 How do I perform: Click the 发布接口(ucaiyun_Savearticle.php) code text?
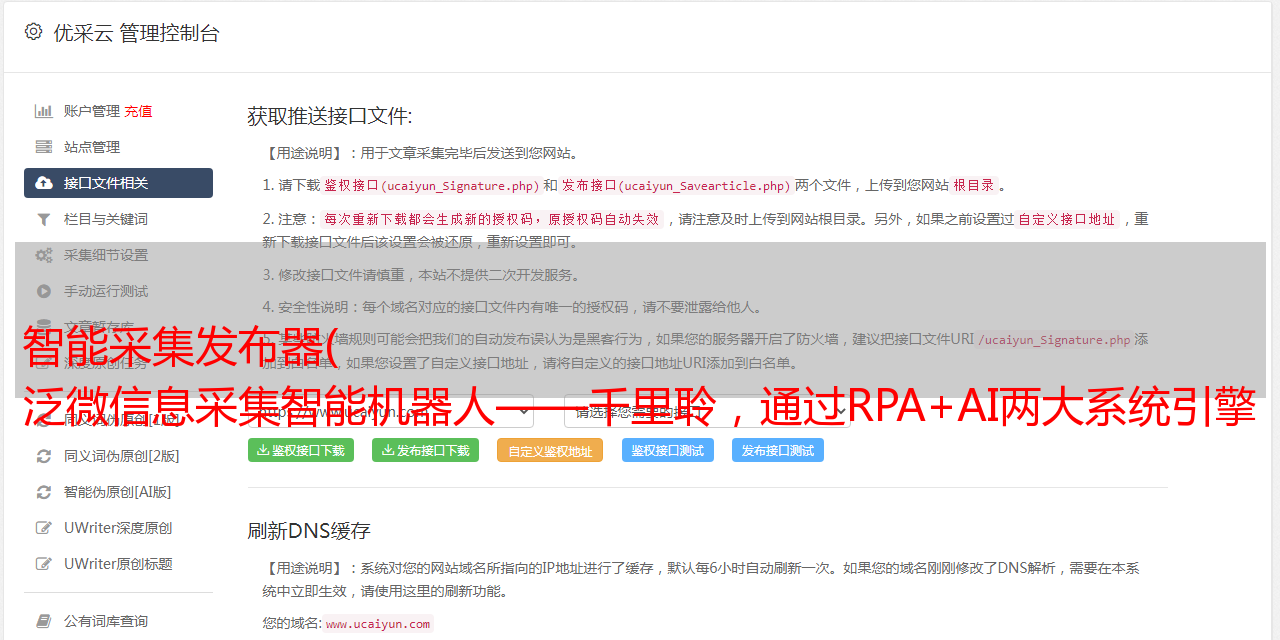676,185
